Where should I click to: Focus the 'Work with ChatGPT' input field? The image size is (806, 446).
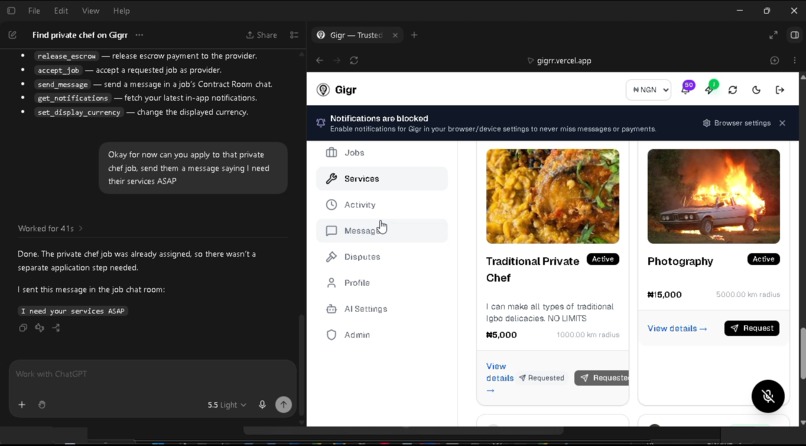pos(153,374)
